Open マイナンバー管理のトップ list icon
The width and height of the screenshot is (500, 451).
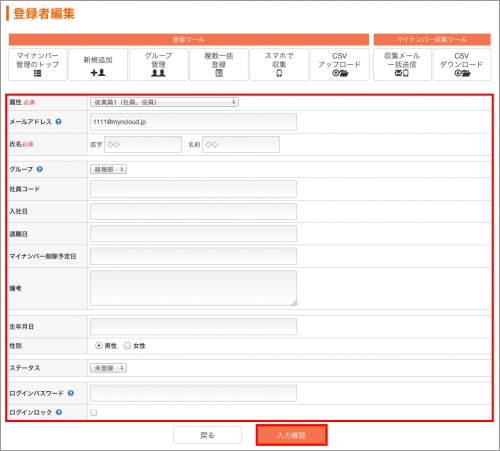[37, 73]
